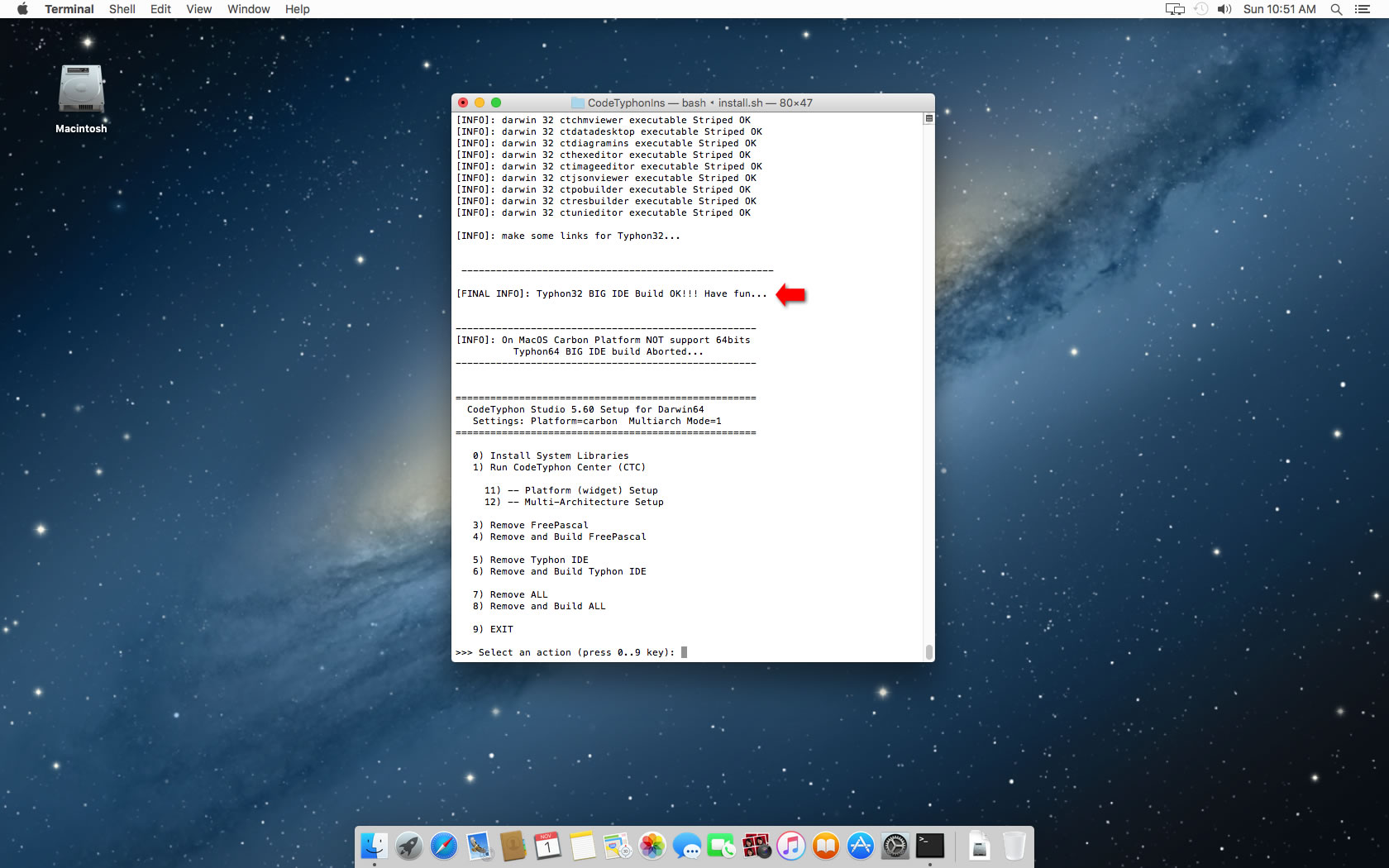The image size is (1389, 868).
Task: Open System Preferences gear in dock
Action: tap(895, 846)
